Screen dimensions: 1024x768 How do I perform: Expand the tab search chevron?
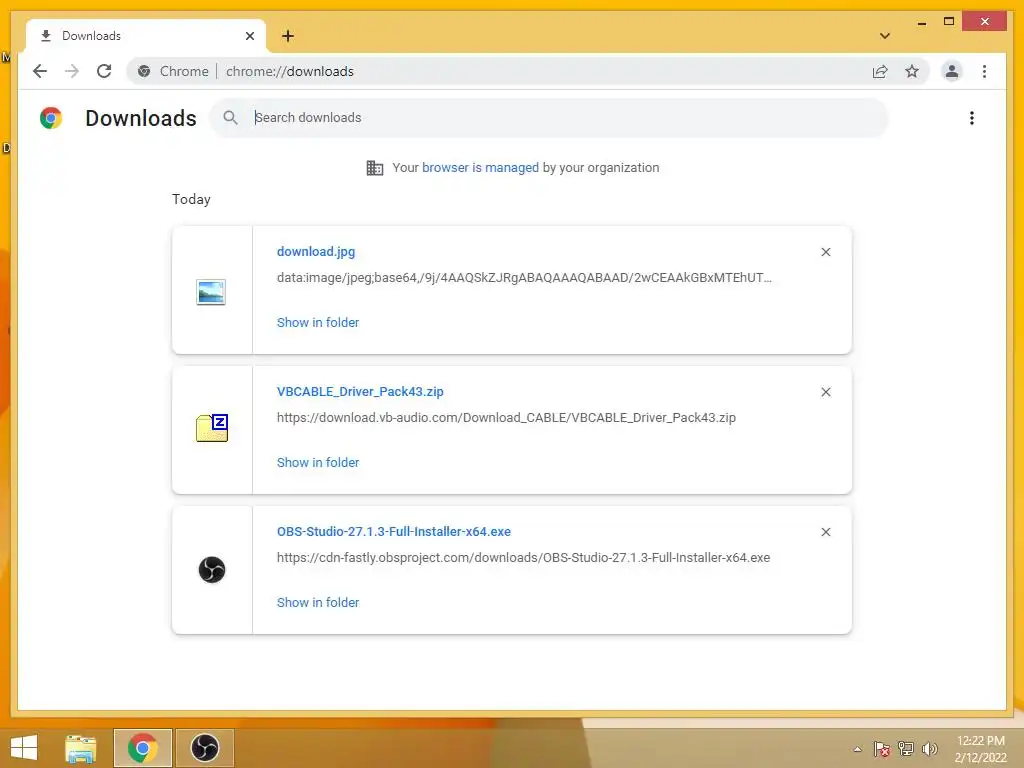885,36
